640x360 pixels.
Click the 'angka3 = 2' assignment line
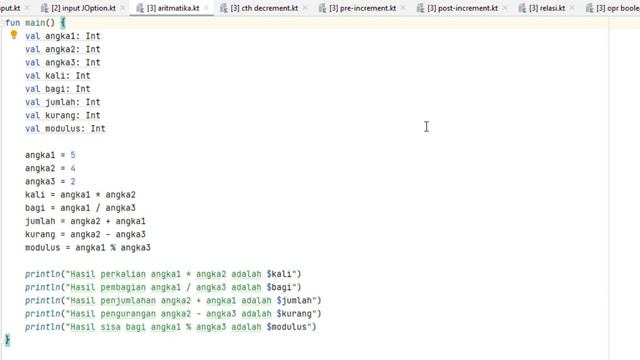coord(50,181)
